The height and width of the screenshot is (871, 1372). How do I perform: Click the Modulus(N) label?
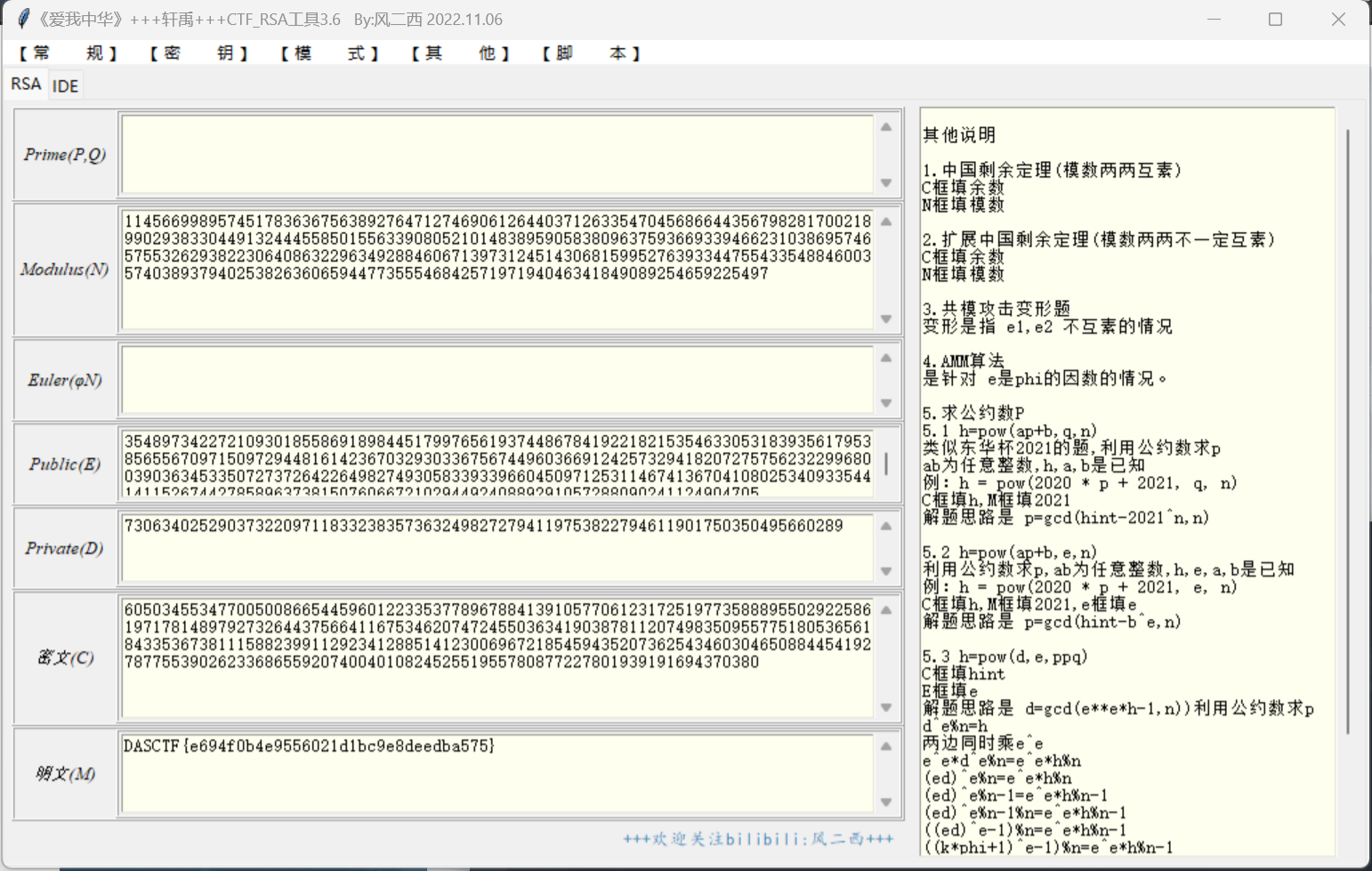(x=65, y=270)
